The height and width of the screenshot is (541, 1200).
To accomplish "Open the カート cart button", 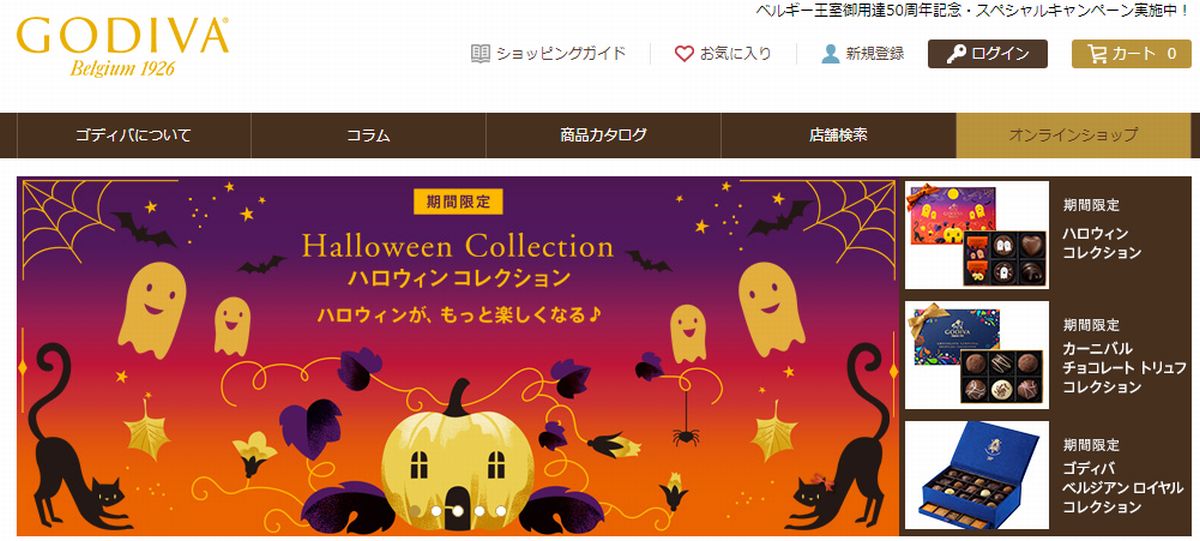I will [x=1131, y=54].
